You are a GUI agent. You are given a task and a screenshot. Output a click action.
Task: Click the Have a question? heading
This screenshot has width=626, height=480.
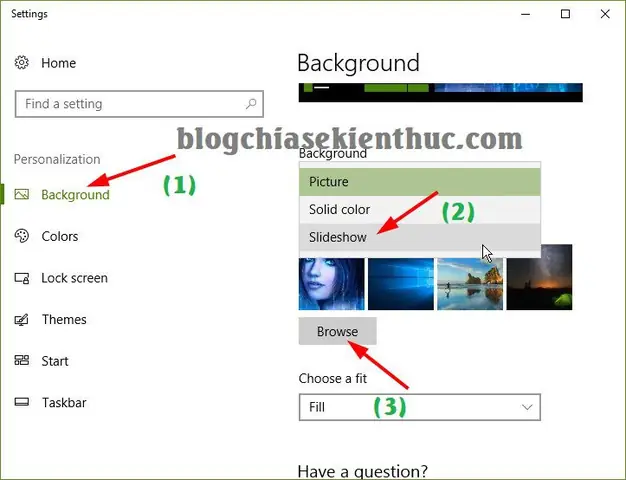click(x=363, y=471)
